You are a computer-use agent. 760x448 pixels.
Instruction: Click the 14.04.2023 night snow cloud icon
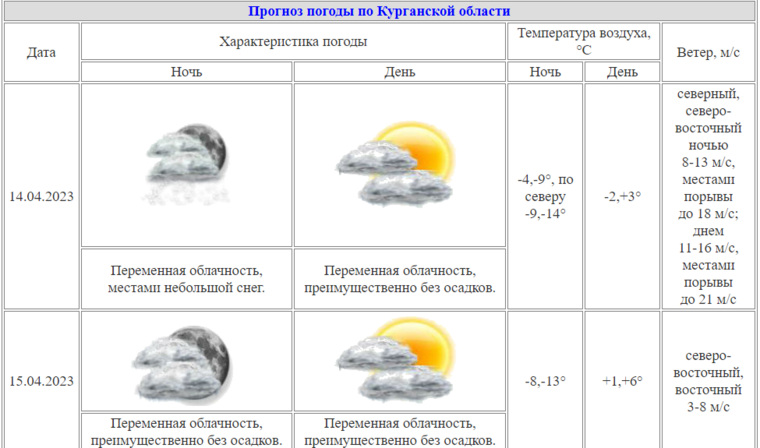187,164
